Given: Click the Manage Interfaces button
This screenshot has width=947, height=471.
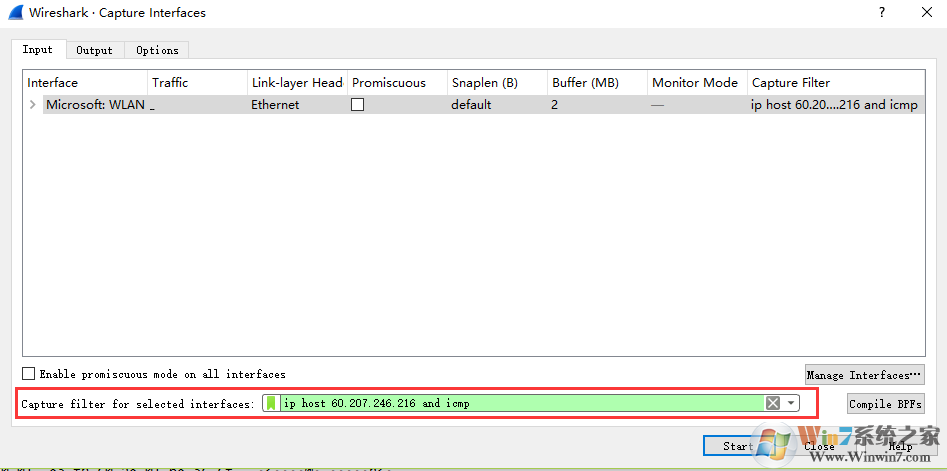Looking at the screenshot, I should point(864,375).
